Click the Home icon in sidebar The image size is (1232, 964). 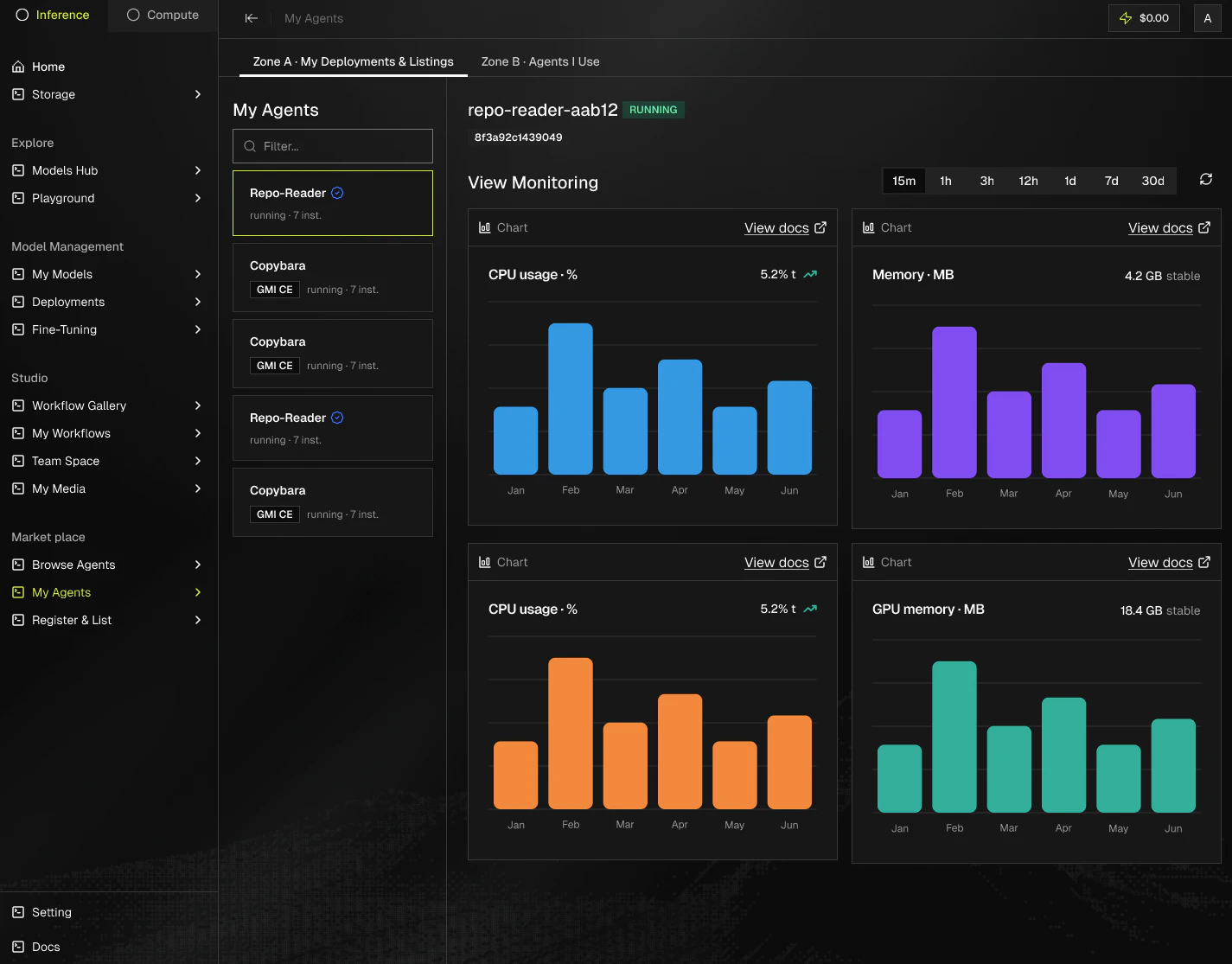(x=18, y=67)
